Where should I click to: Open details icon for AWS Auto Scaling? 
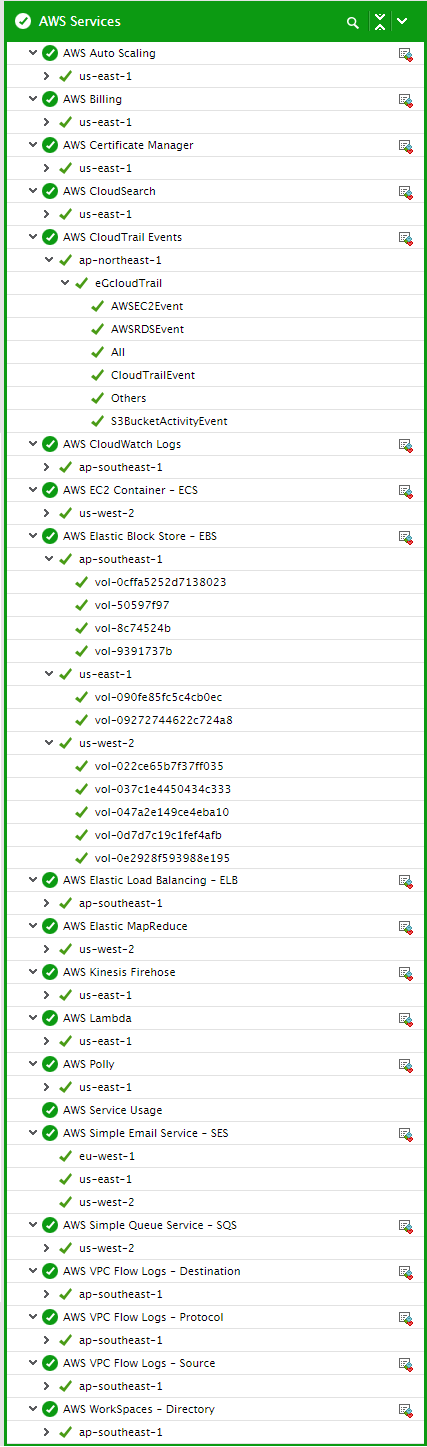tap(406, 54)
